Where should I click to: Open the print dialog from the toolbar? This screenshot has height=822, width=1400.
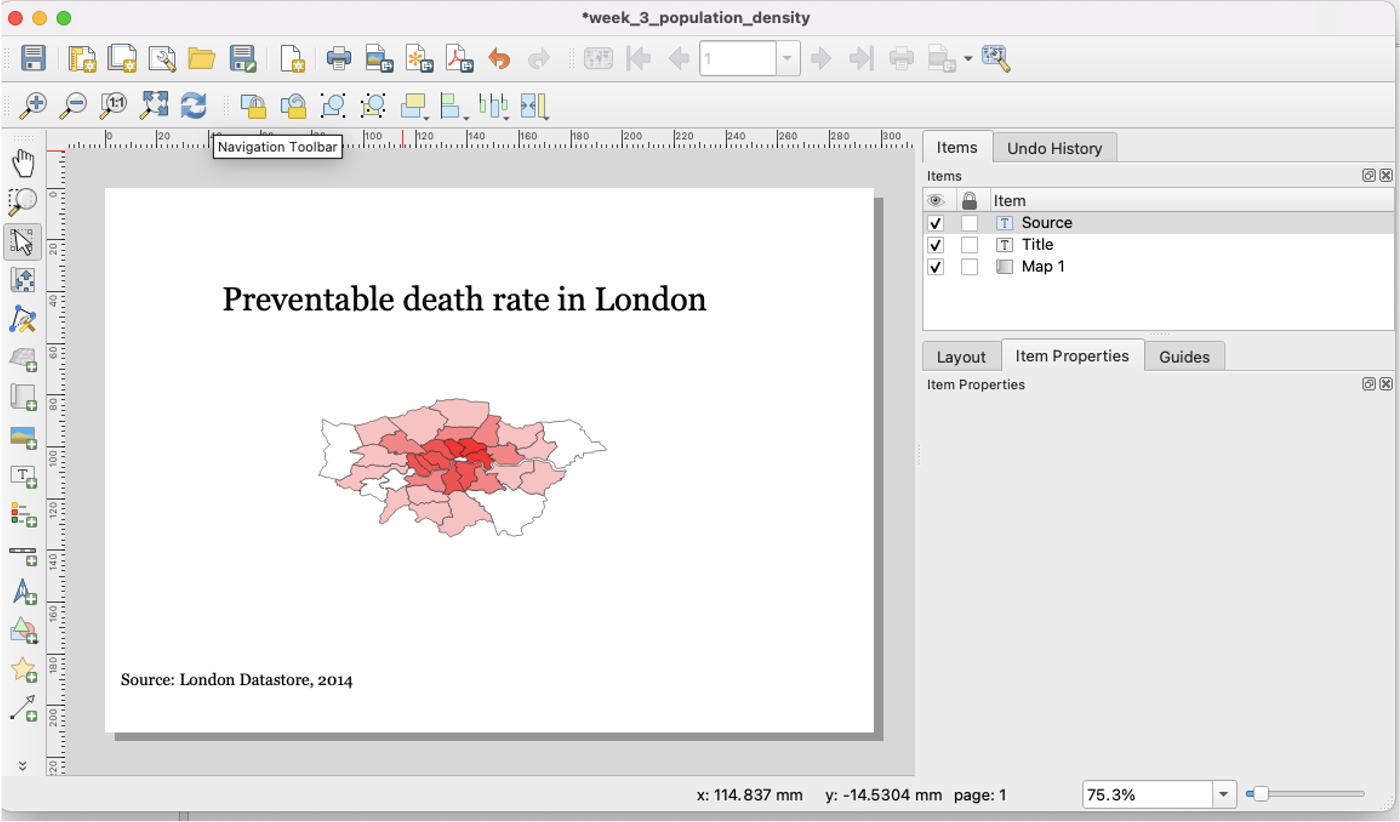click(x=339, y=58)
